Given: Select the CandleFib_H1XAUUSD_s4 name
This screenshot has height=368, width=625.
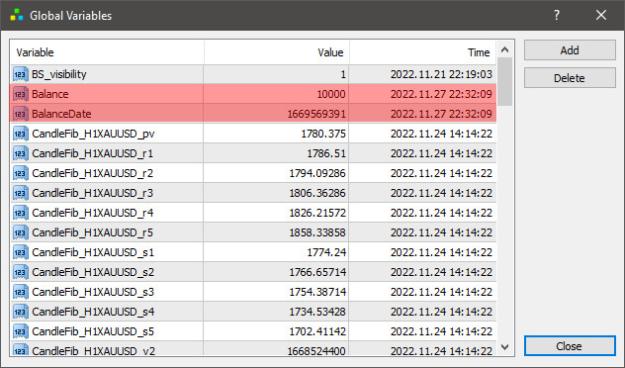Looking at the screenshot, I should pyautogui.click(x=93, y=312).
